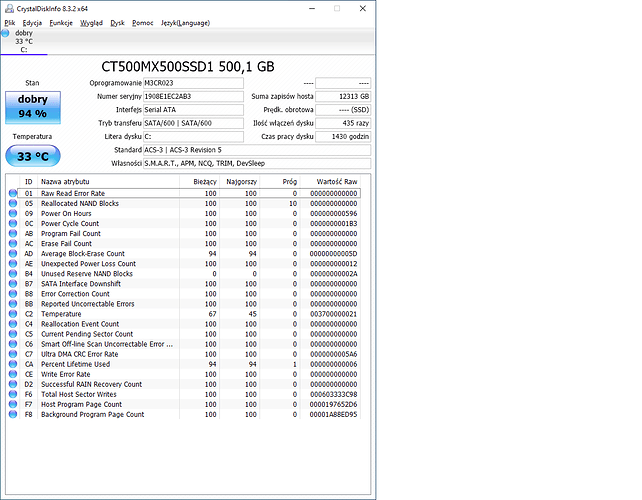
Task: Click the ID column header
Action: (28, 181)
